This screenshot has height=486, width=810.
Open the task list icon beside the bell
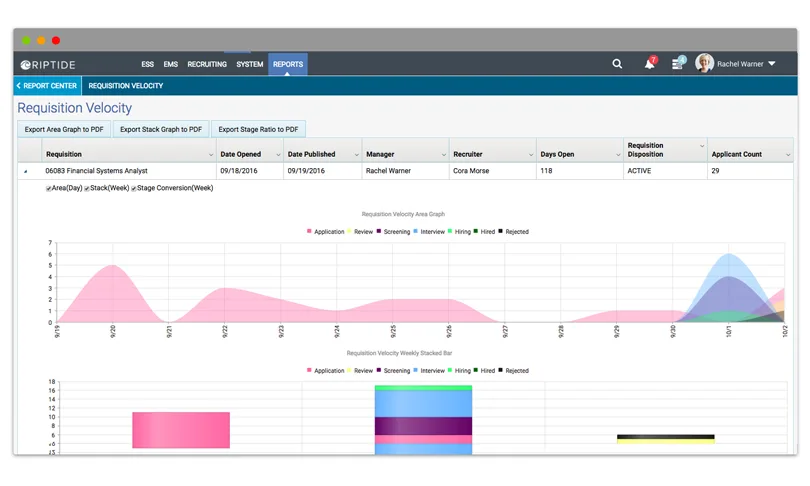(x=677, y=64)
